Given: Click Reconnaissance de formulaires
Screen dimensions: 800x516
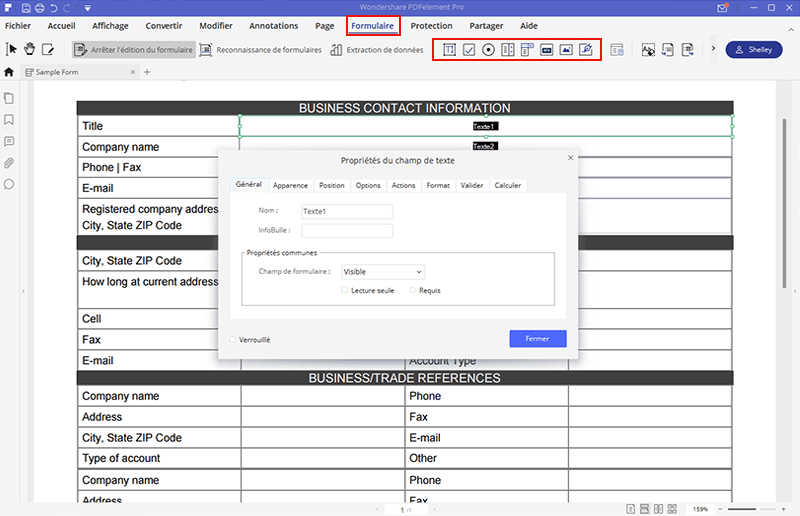Looking at the screenshot, I should [262, 49].
